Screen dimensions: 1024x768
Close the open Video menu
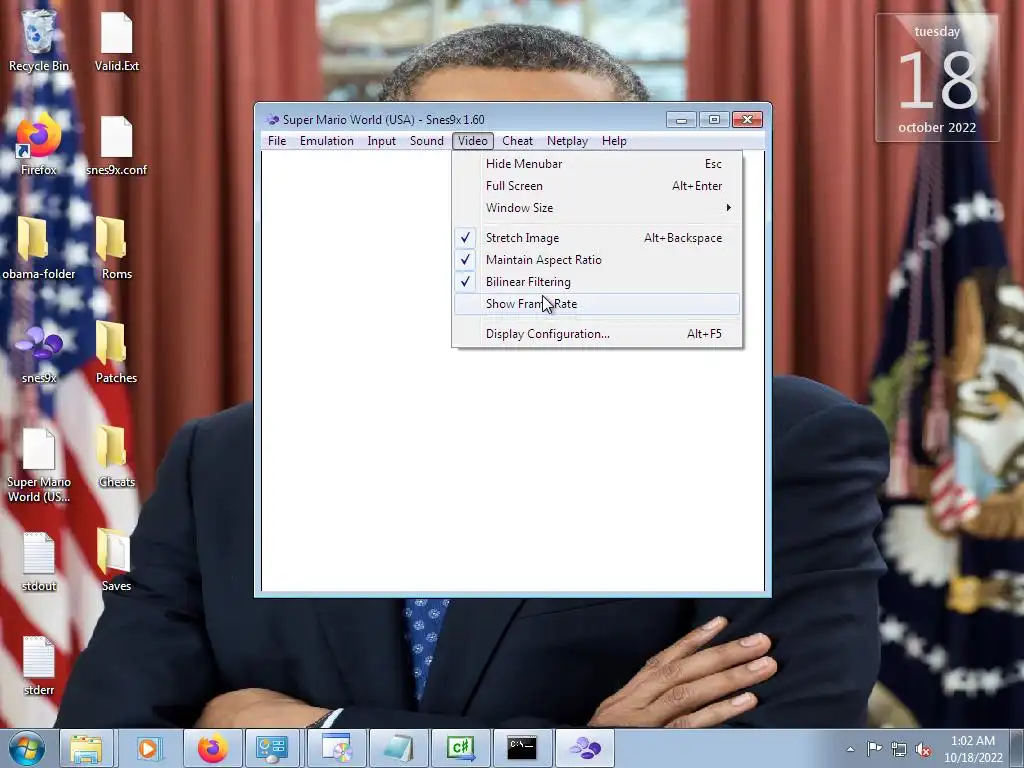coord(473,141)
